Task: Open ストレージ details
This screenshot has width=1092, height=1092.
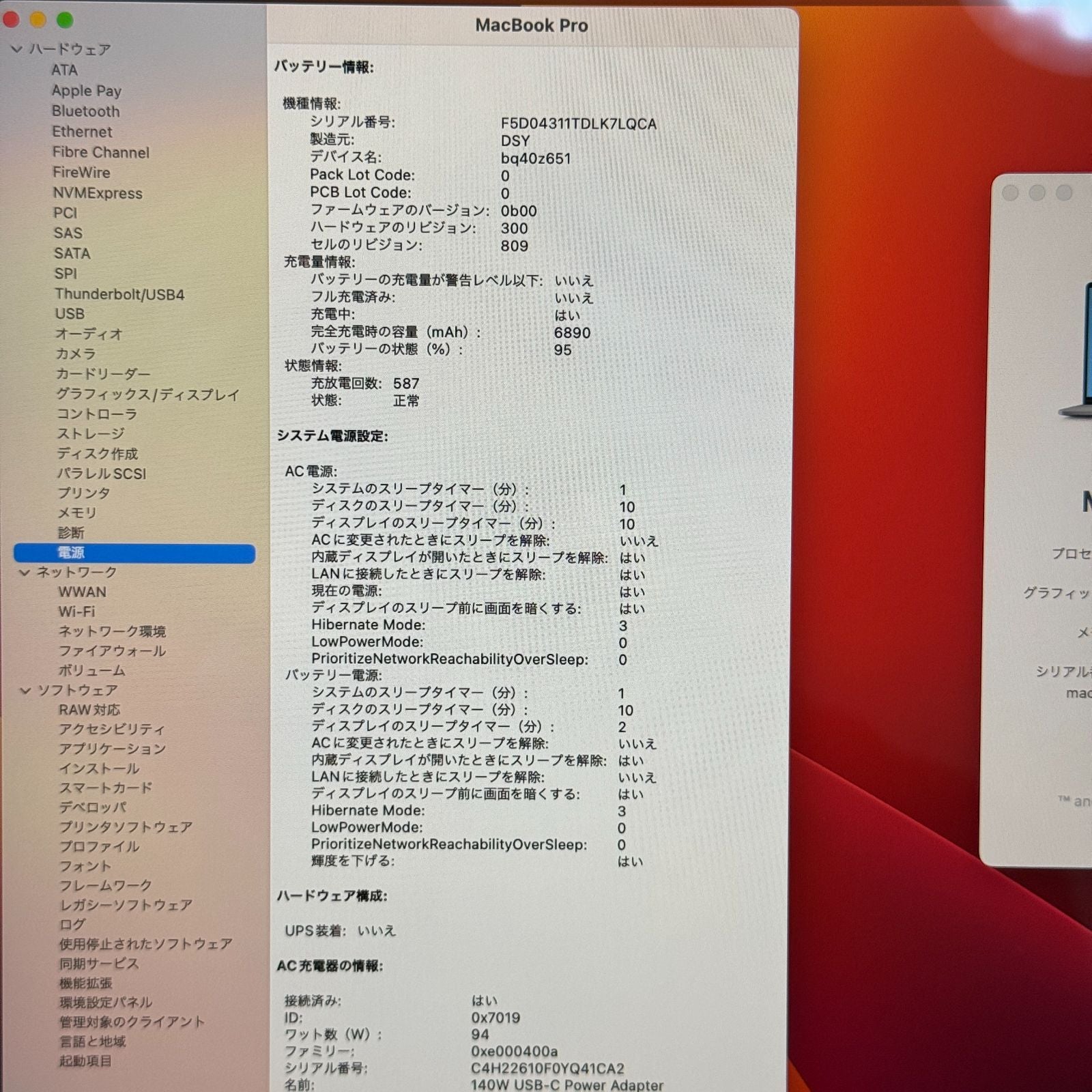Action: [x=90, y=433]
